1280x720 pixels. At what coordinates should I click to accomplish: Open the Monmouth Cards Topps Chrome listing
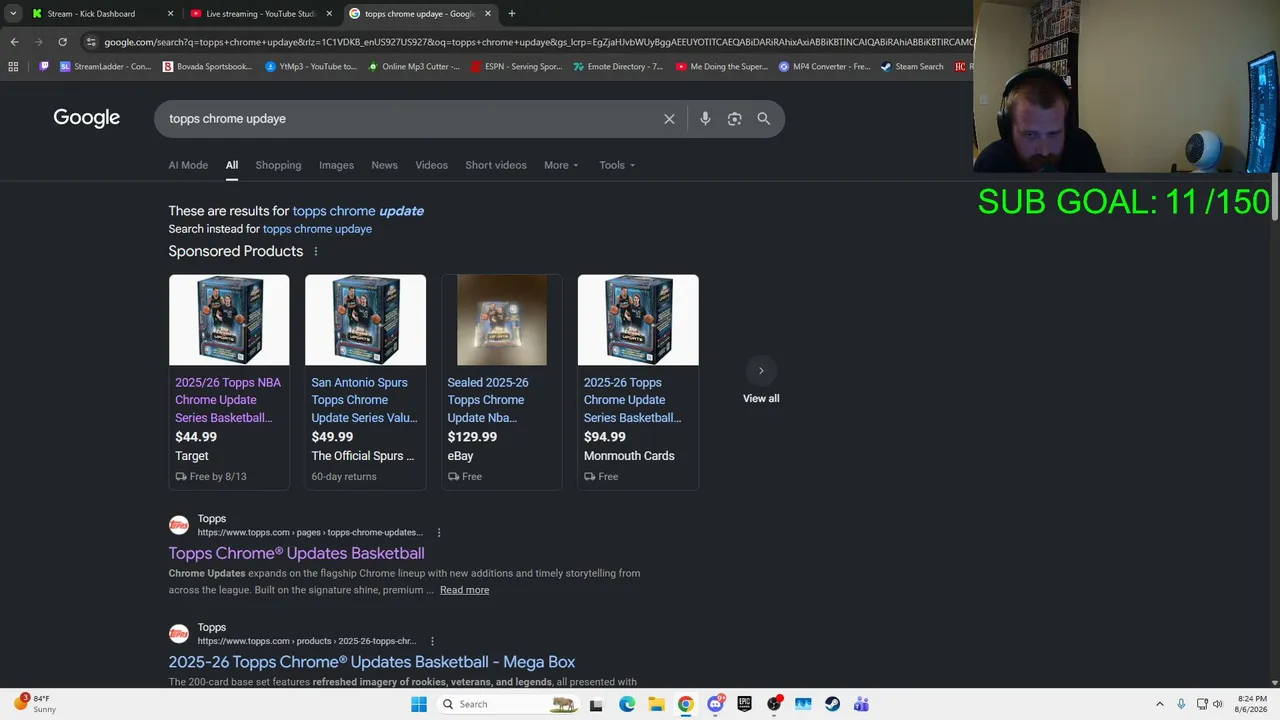[633, 400]
